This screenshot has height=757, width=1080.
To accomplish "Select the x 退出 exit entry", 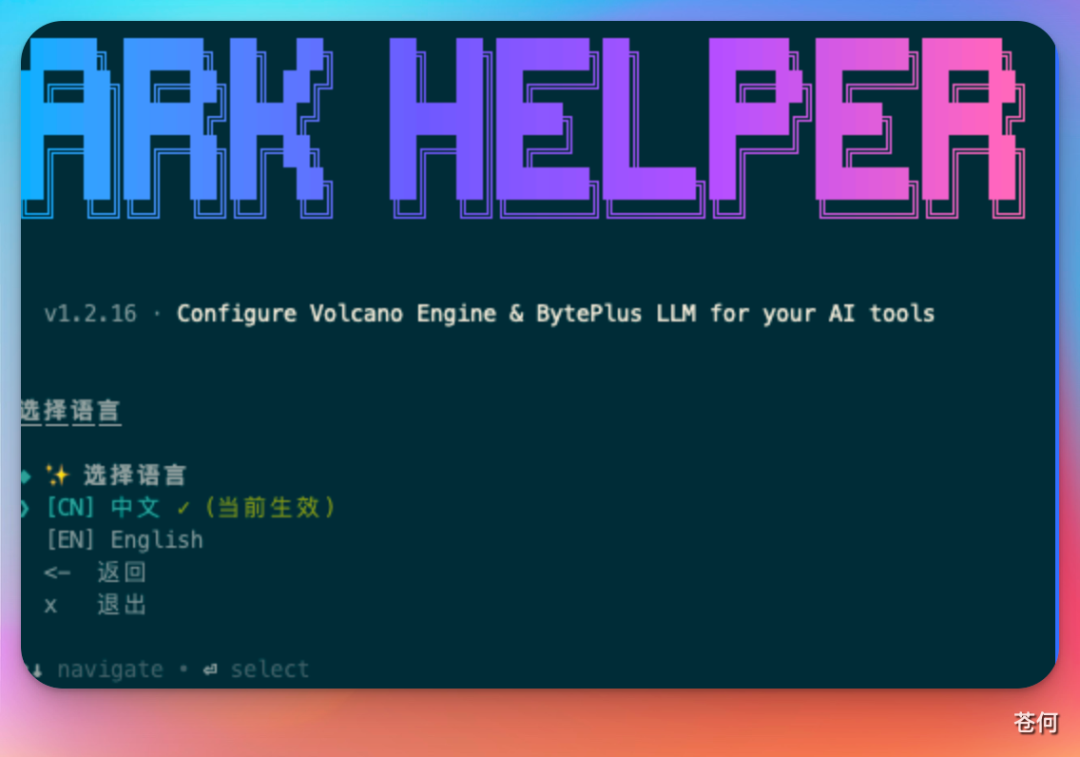I will [95, 605].
